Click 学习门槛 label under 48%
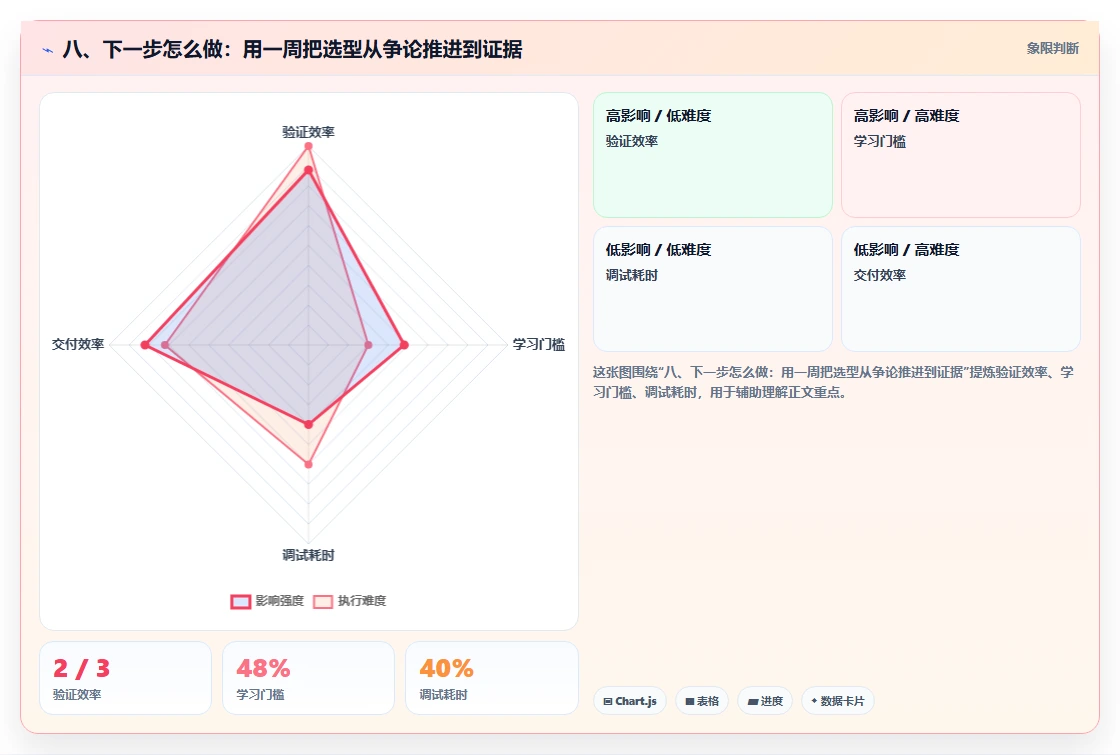The image size is (1120, 755). 260,694
